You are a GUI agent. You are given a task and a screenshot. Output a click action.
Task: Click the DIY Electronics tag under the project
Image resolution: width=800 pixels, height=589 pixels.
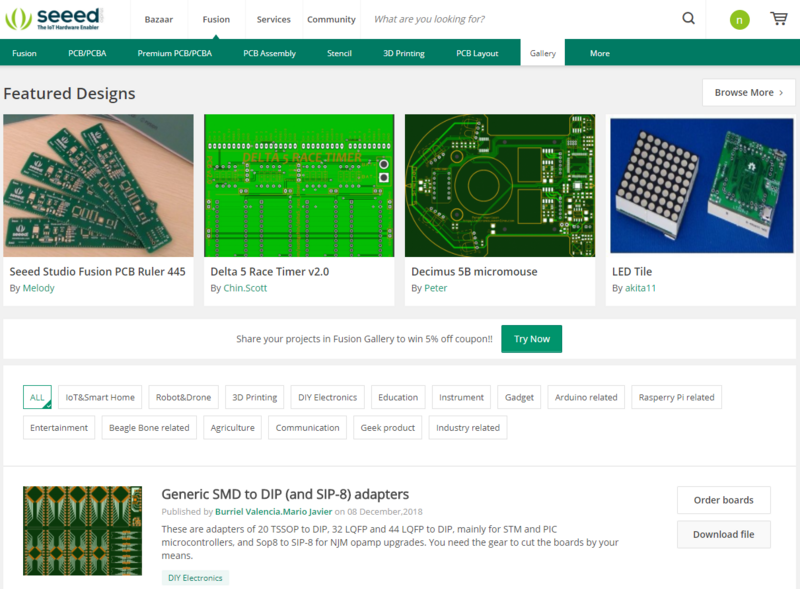(x=195, y=578)
